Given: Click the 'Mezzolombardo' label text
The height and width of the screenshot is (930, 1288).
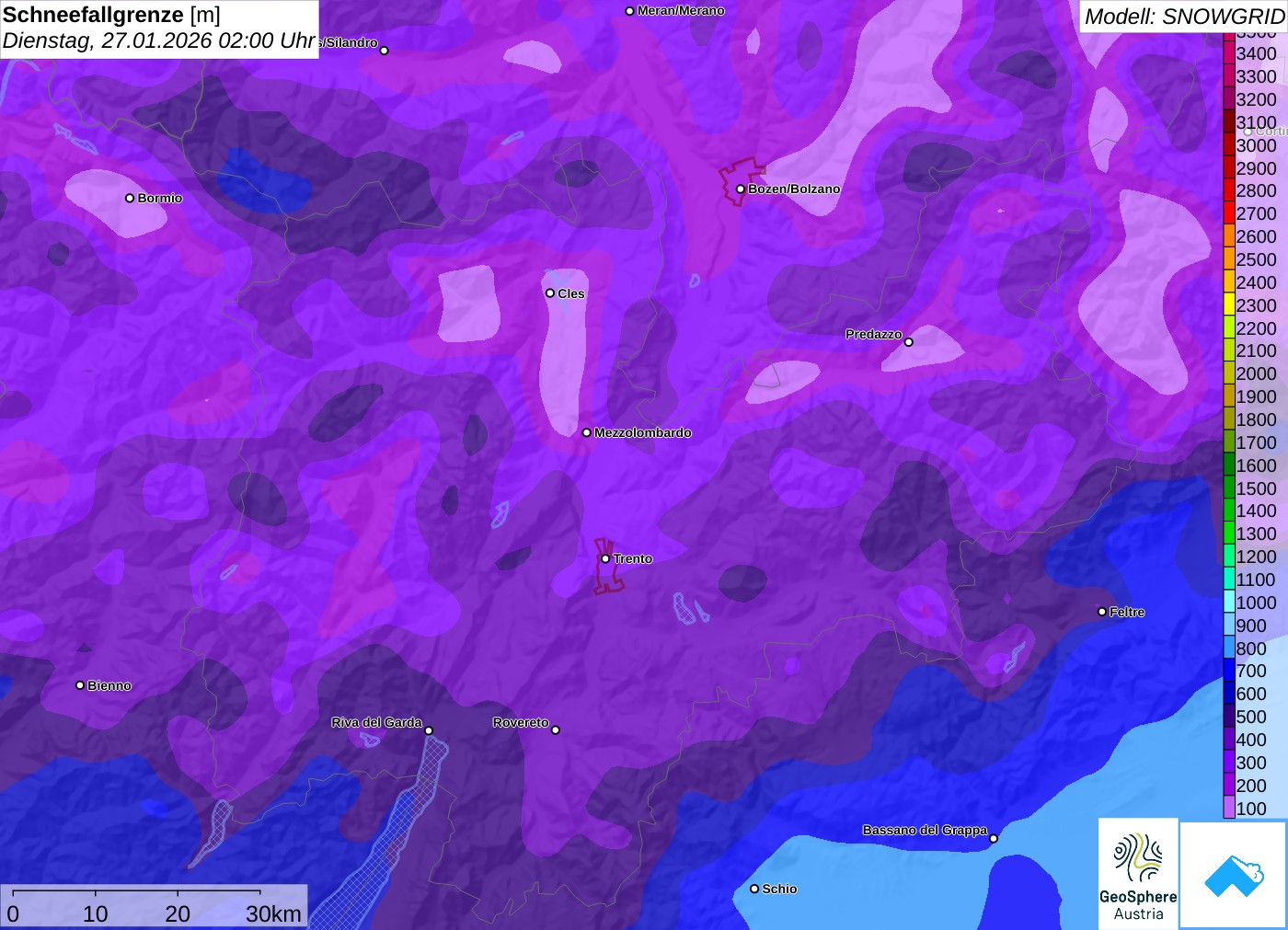Looking at the screenshot, I should point(643,432).
